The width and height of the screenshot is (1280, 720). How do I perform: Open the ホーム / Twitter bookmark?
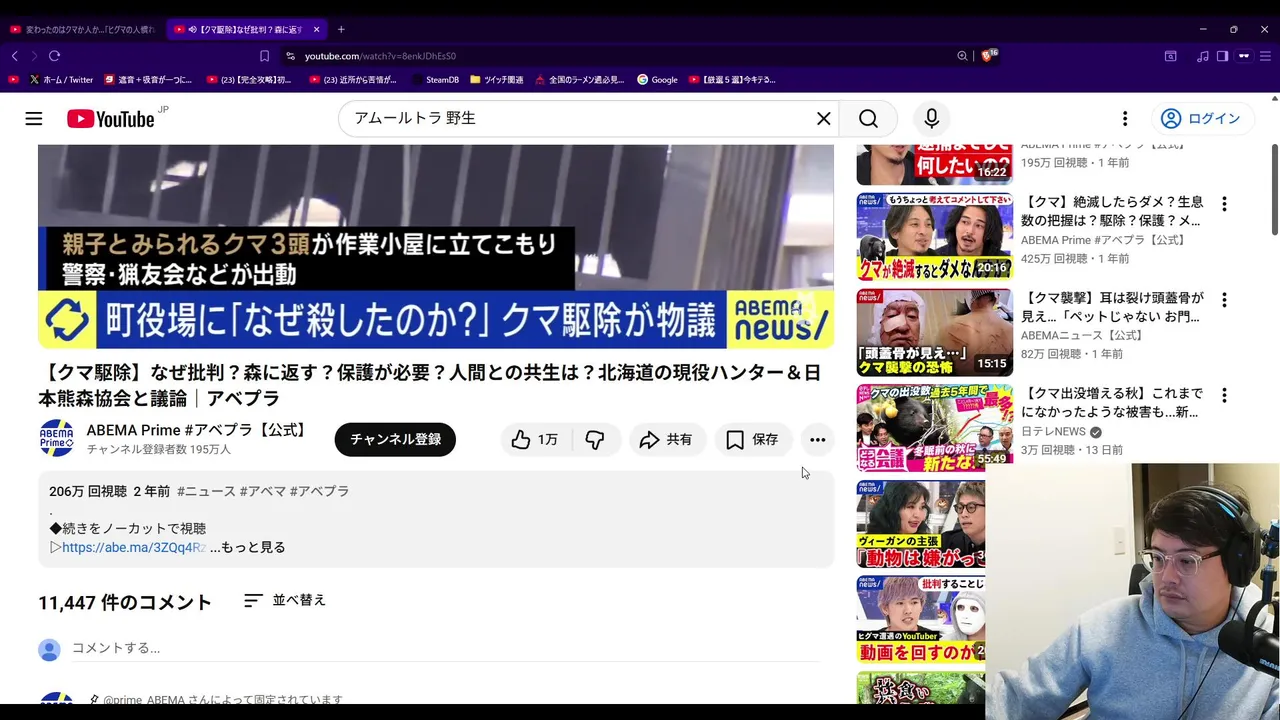tap(60, 79)
